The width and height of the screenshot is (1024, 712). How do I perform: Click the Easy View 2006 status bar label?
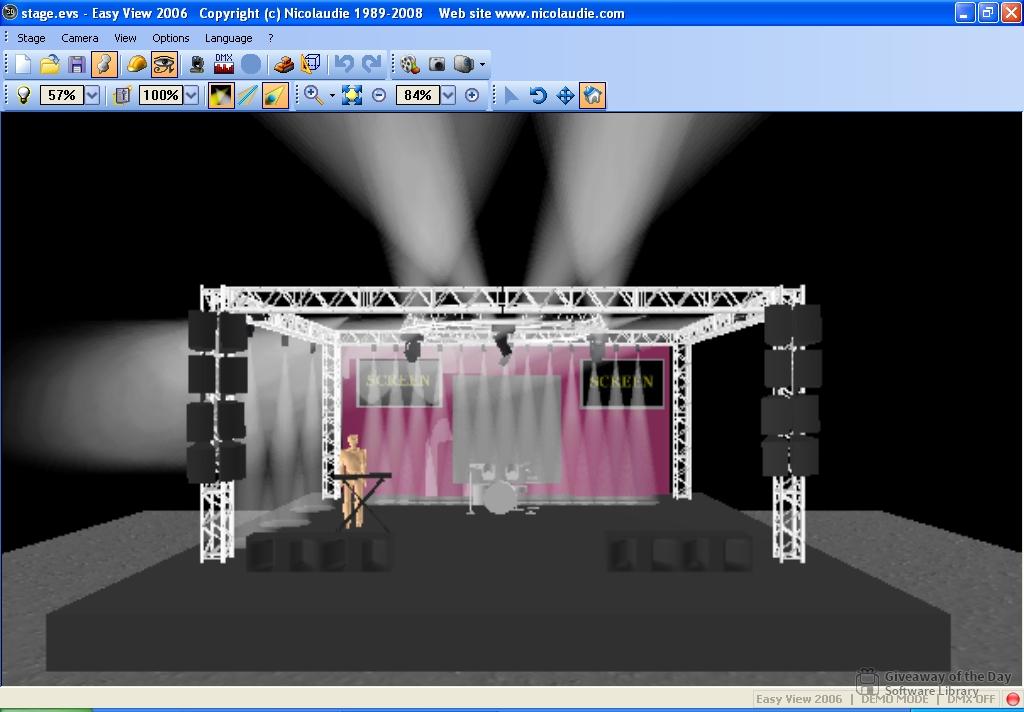click(799, 699)
